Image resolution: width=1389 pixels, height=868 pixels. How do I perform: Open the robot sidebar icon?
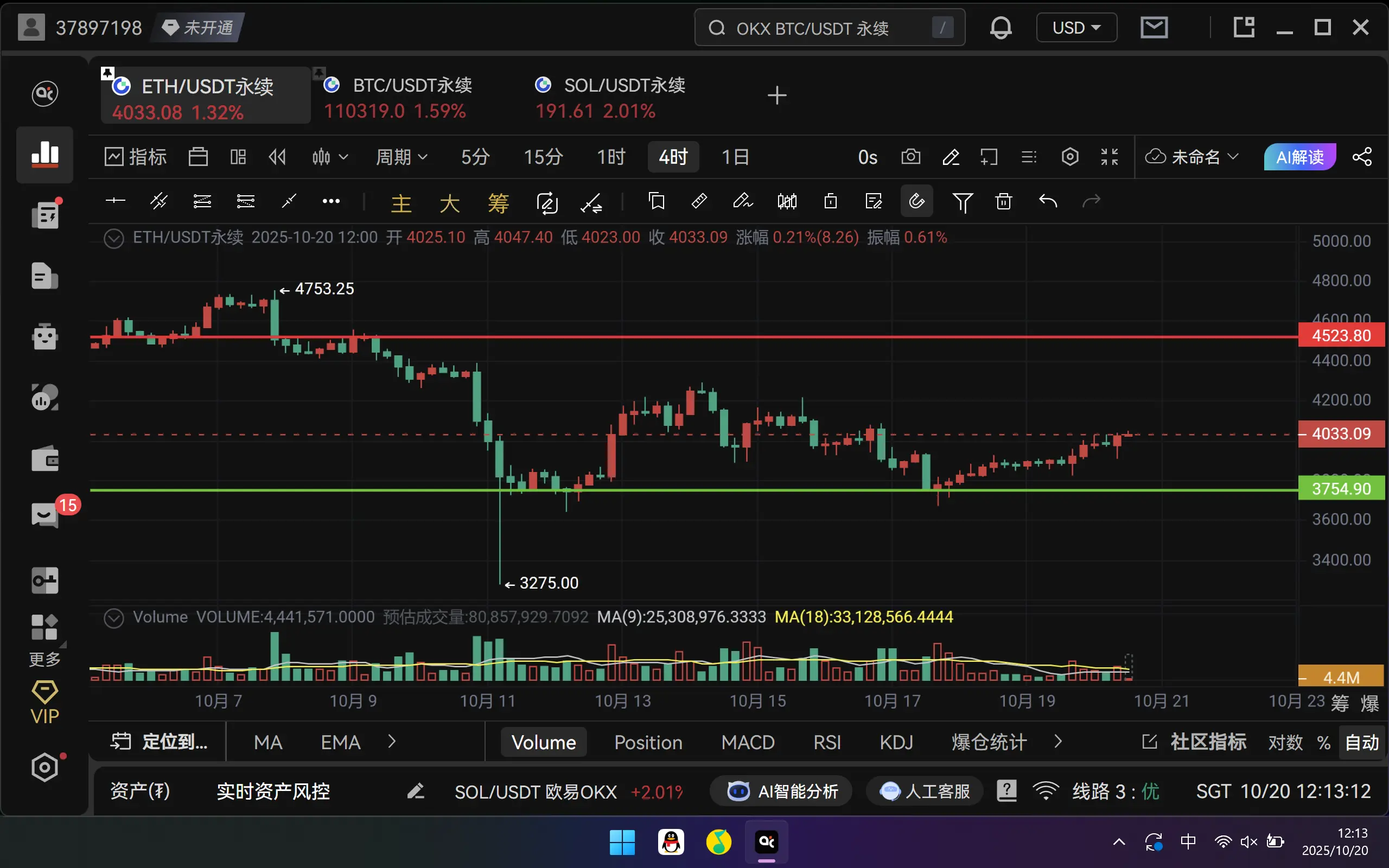tap(45, 336)
